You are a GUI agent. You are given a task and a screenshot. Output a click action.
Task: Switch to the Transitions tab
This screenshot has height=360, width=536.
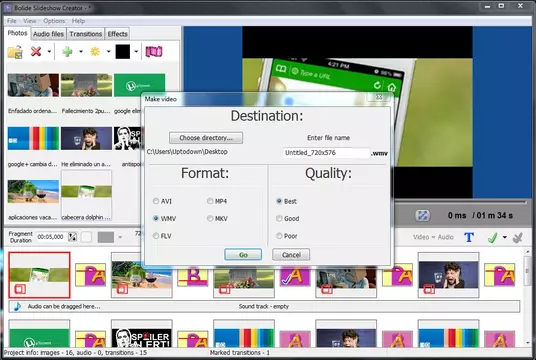coord(85,34)
